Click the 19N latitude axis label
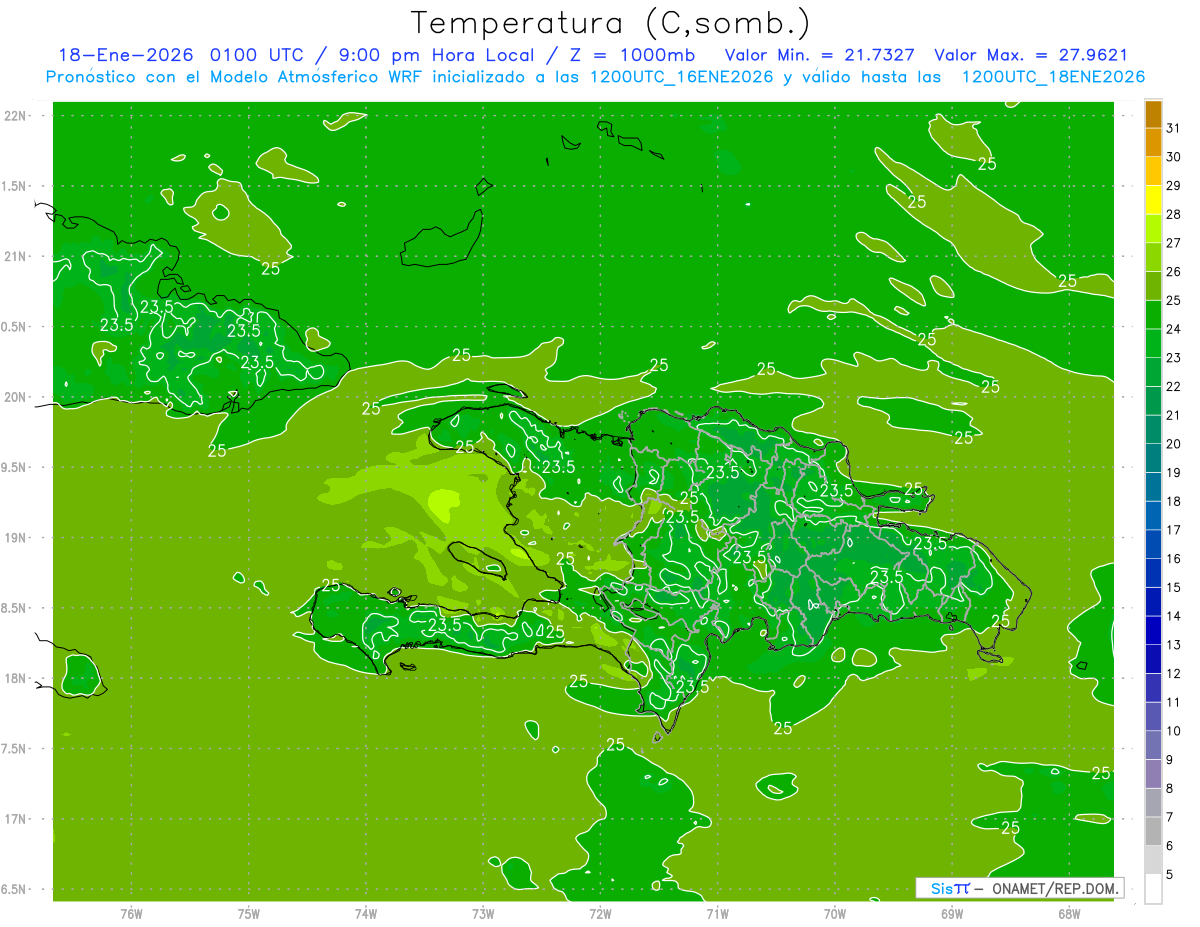This screenshot has width=1200, height=927. pyautogui.click(x=16, y=538)
